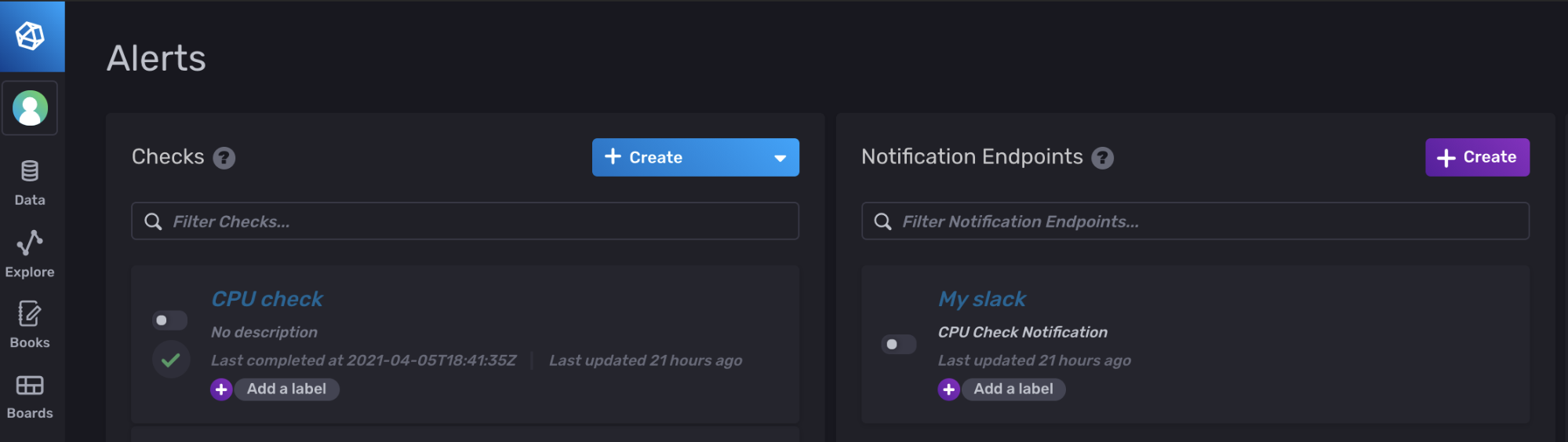Open the CPU check link
Image resolution: width=1568 pixels, height=442 pixels.
[x=267, y=299]
